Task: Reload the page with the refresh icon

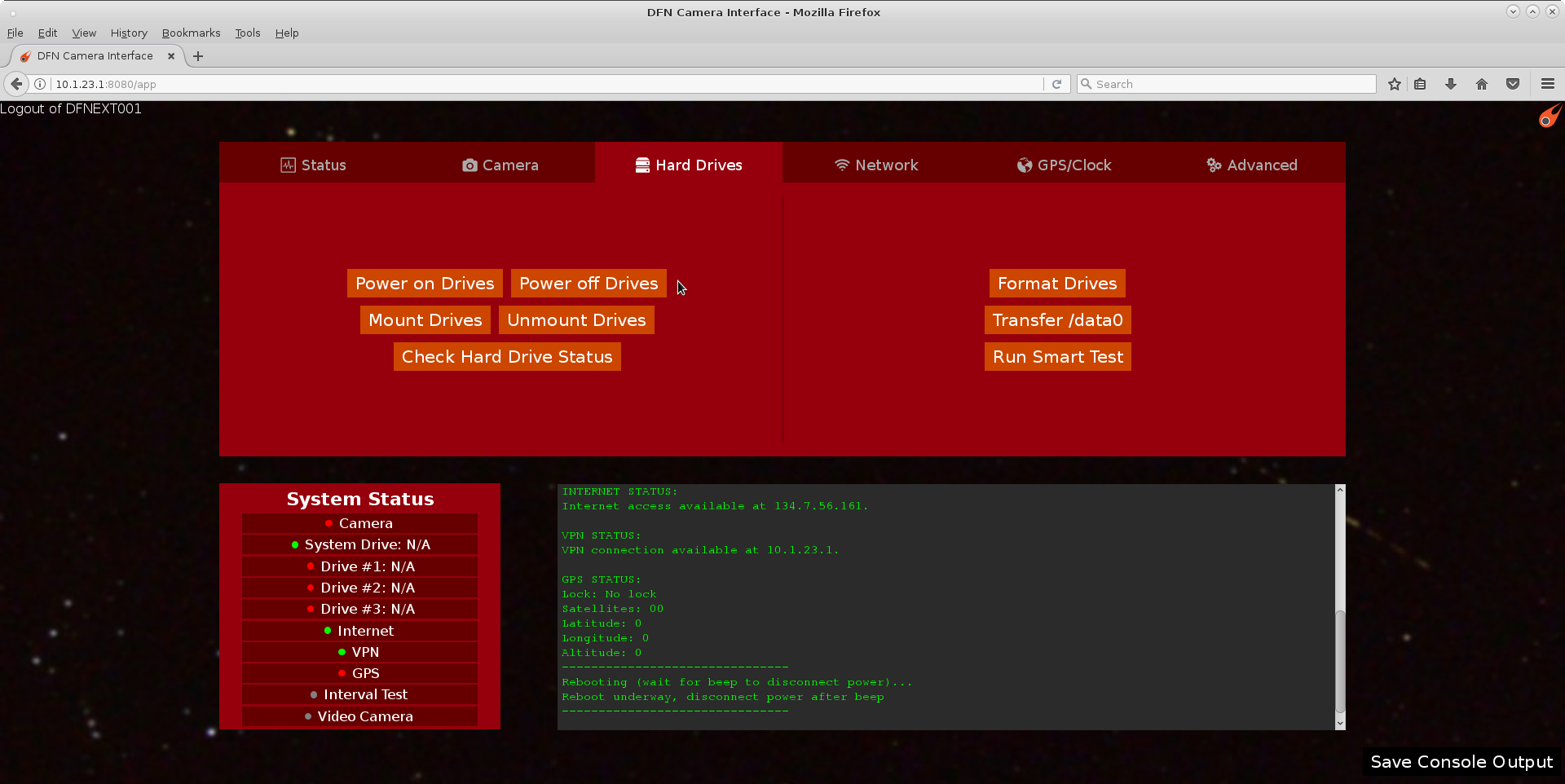Action: click(1057, 84)
